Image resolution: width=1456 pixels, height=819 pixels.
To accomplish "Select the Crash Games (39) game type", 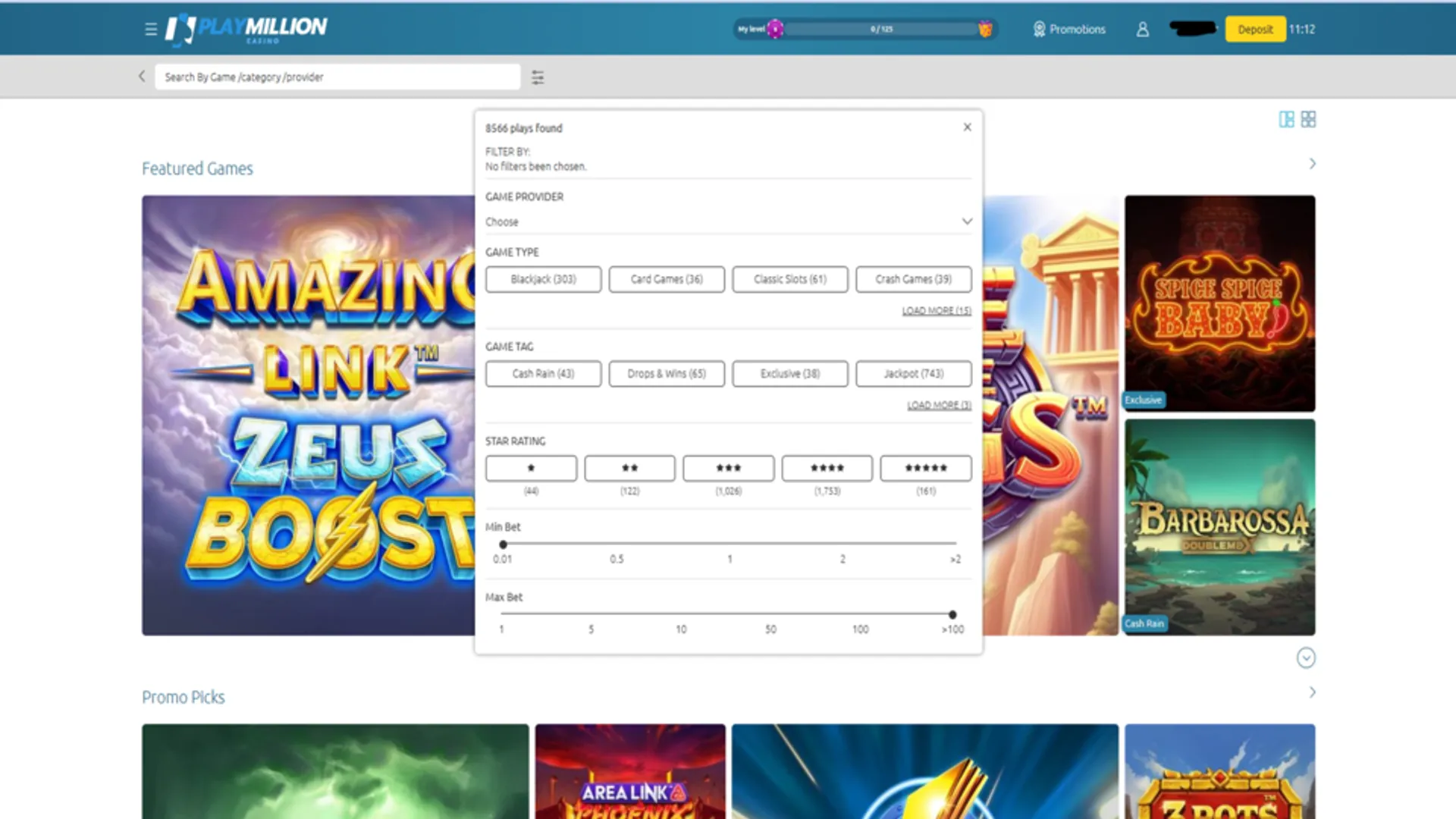I will 914,279.
